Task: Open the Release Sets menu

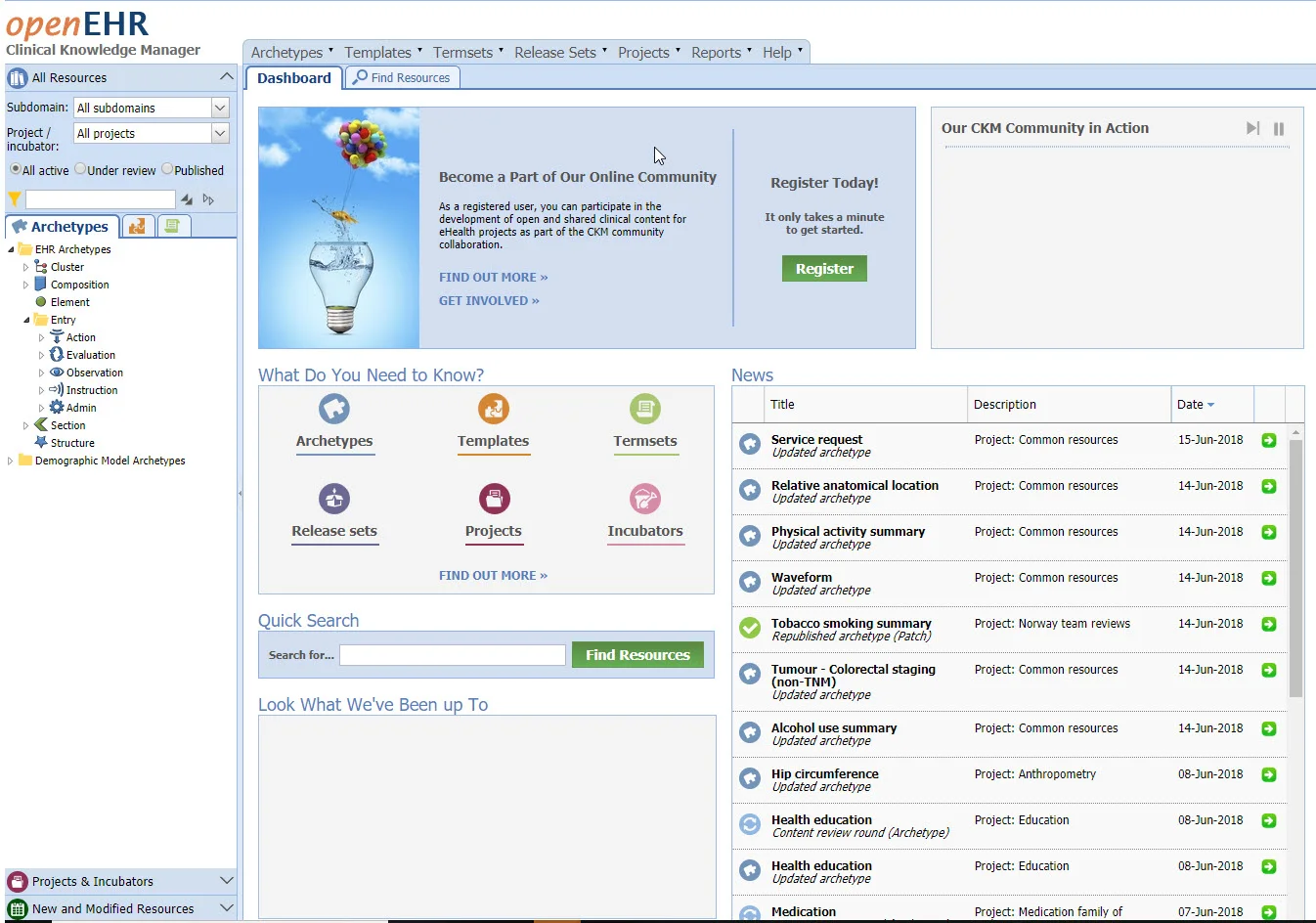Action: click(560, 53)
